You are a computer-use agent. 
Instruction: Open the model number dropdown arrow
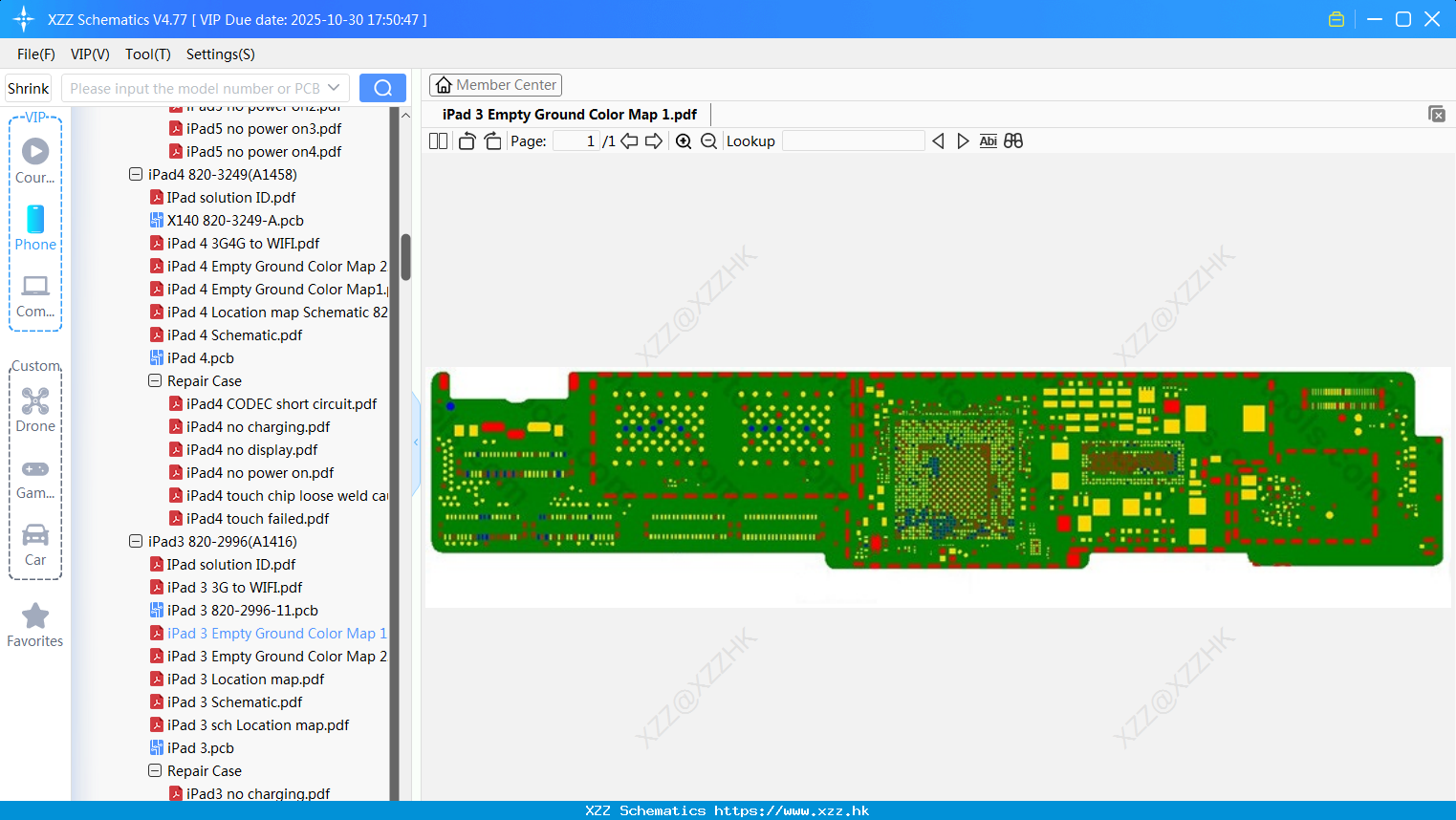[x=334, y=88]
